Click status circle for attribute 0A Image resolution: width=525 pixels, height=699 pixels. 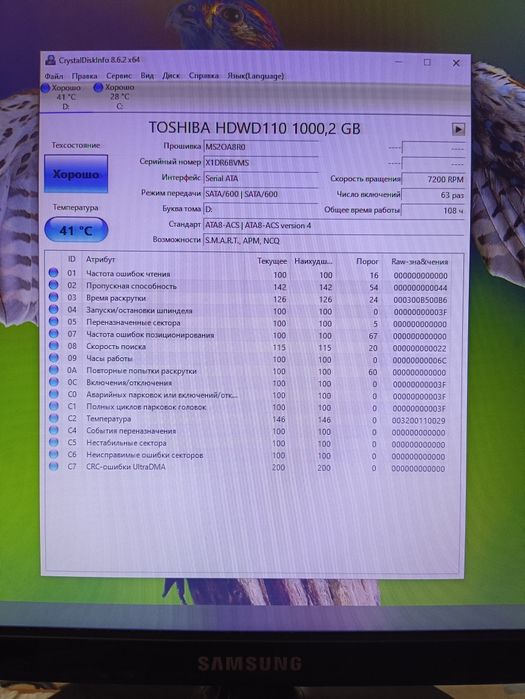(53, 370)
